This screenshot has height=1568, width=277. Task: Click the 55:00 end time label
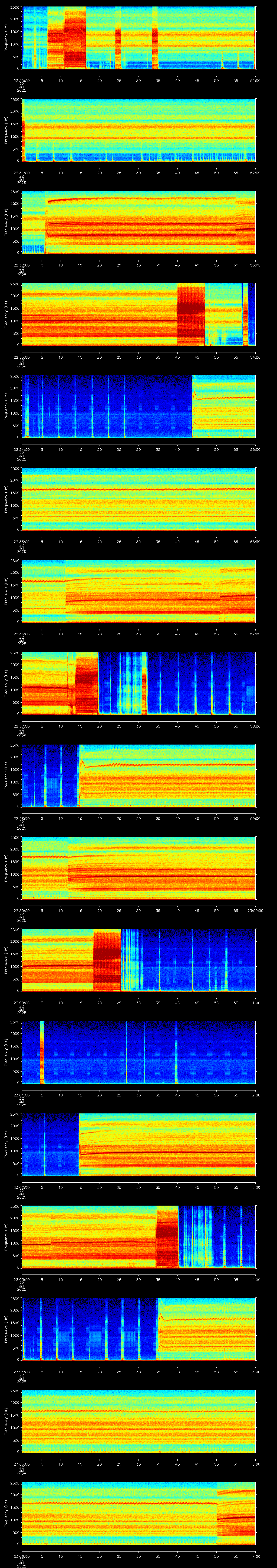pyautogui.click(x=255, y=449)
